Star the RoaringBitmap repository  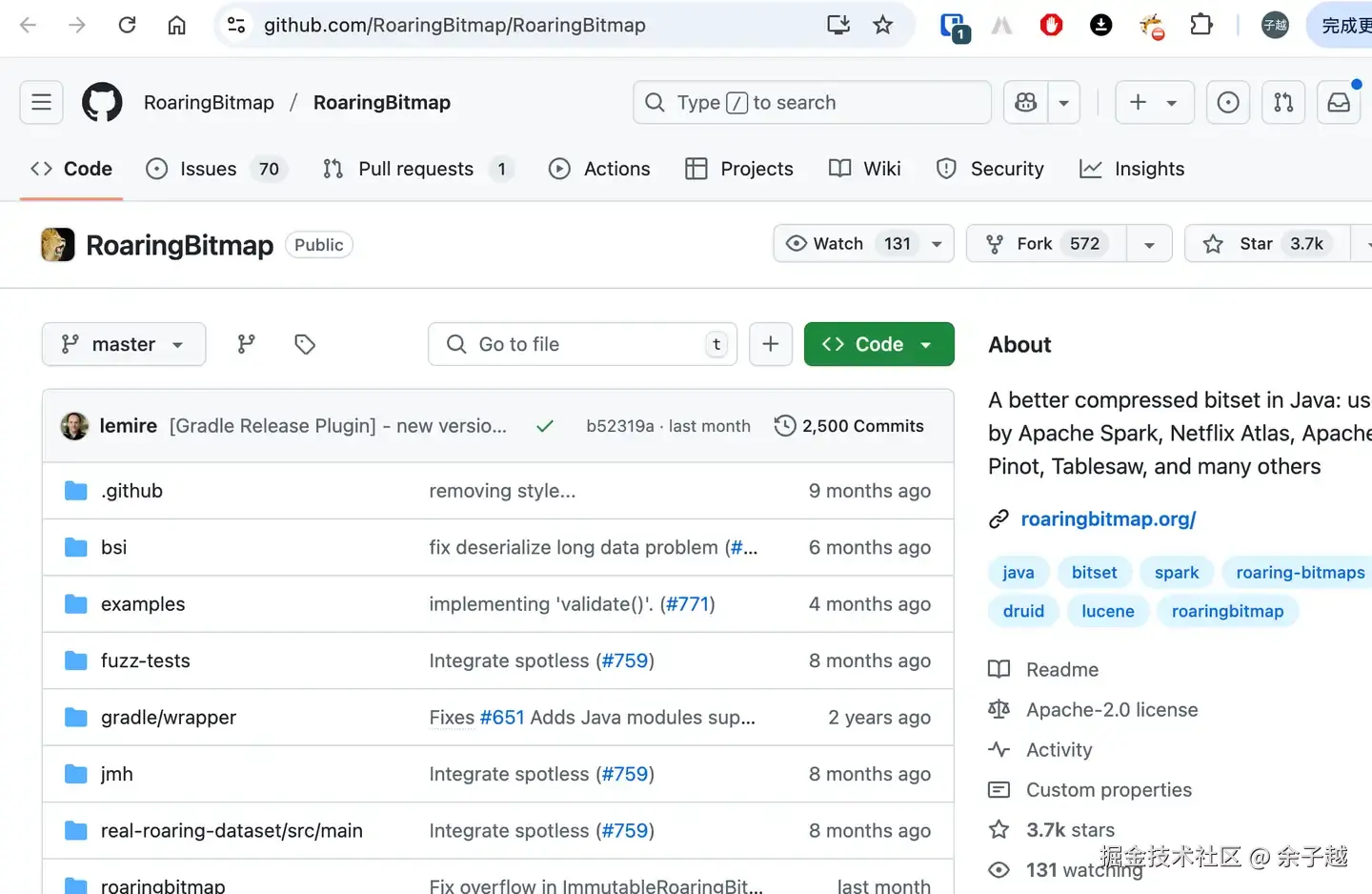1267,243
